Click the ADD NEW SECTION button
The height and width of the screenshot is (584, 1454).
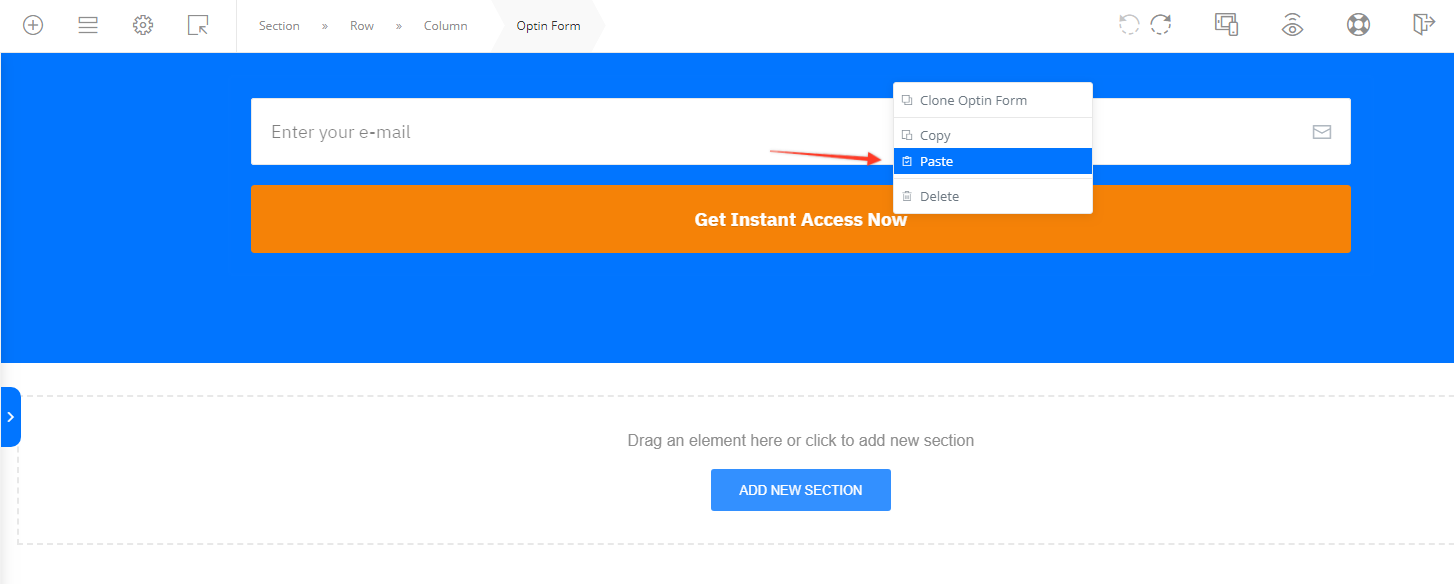pyautogui.click(x=801, y=490)
